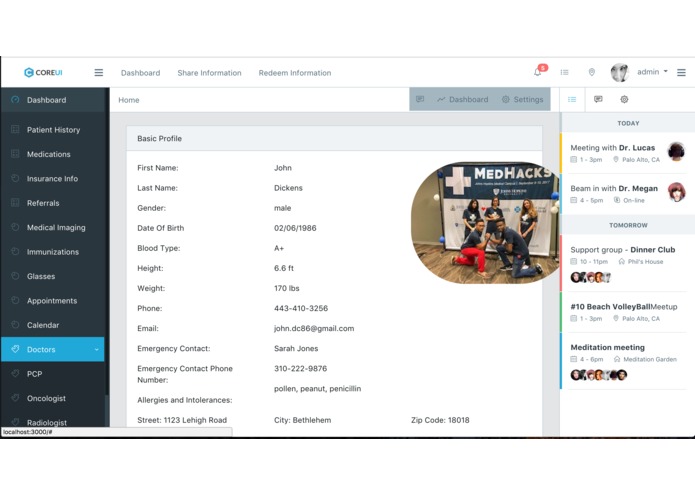Switch to the aside messages tab
This screenshot has height=494, width=695.
[x=598, y=99]
